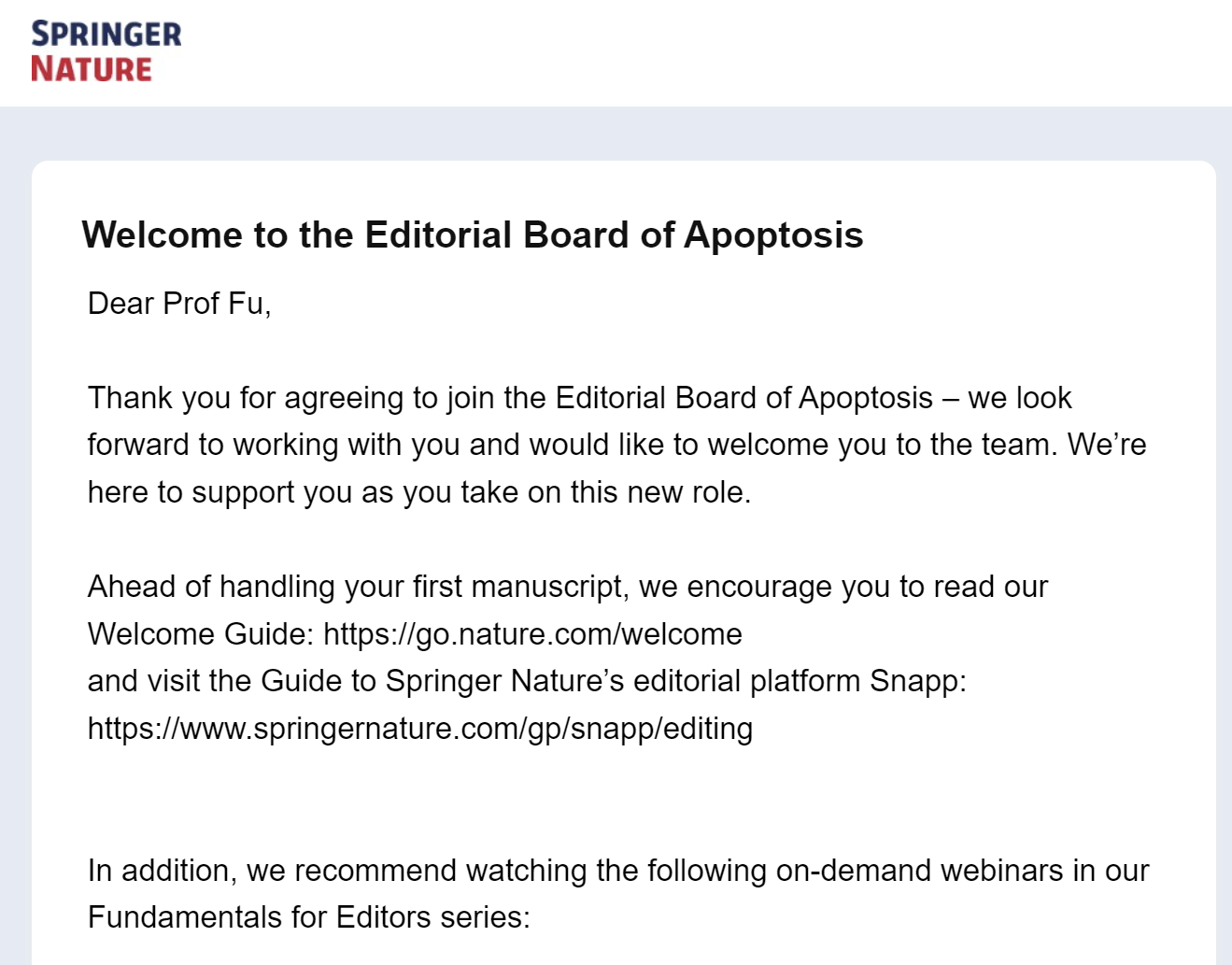Click the red word "NATURE" in the logo
The height and width of the screenshot is (965, 1232).
click(x=92, y=69)
